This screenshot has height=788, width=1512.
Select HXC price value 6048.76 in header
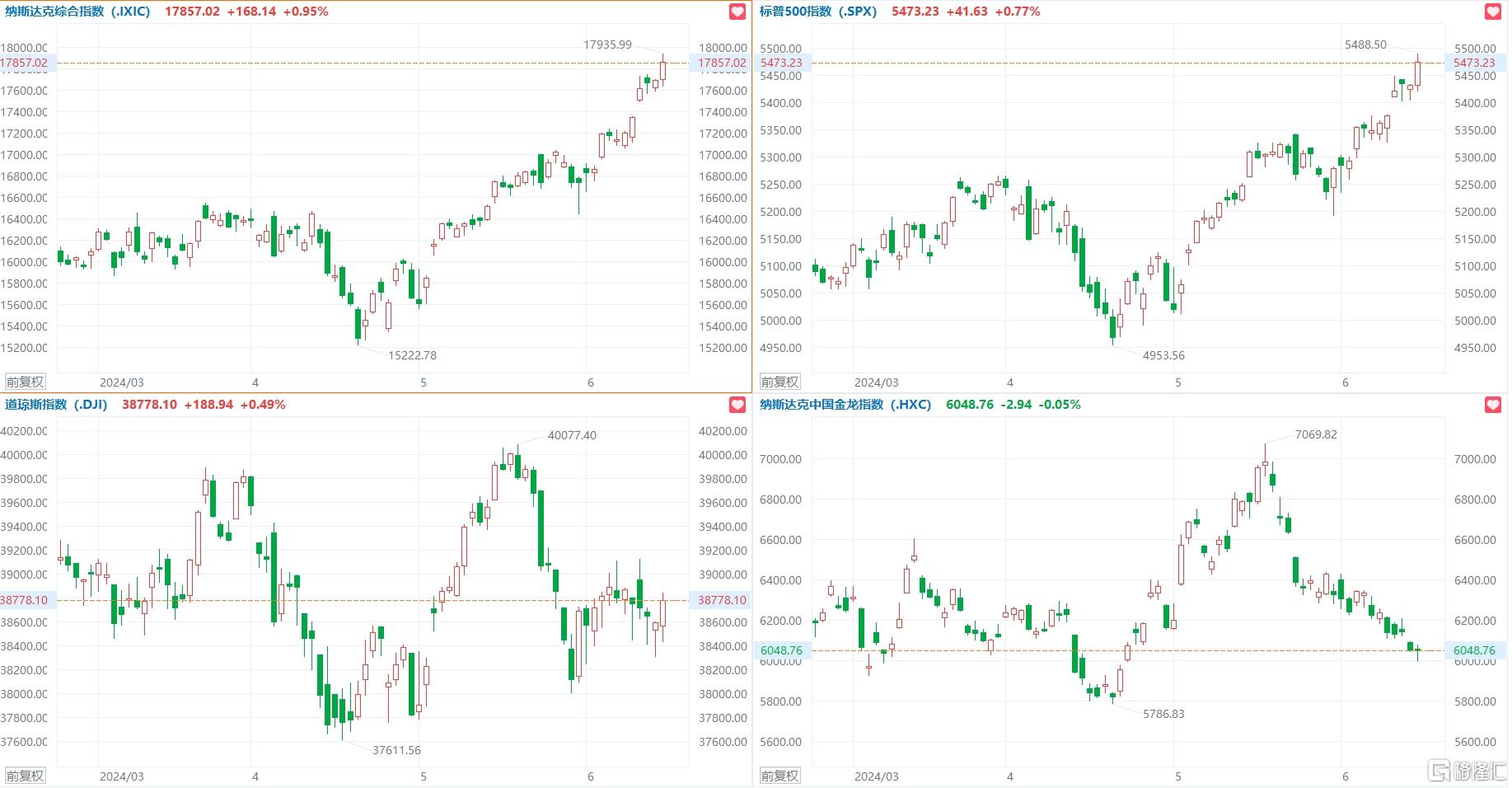(x=970, y=405)
